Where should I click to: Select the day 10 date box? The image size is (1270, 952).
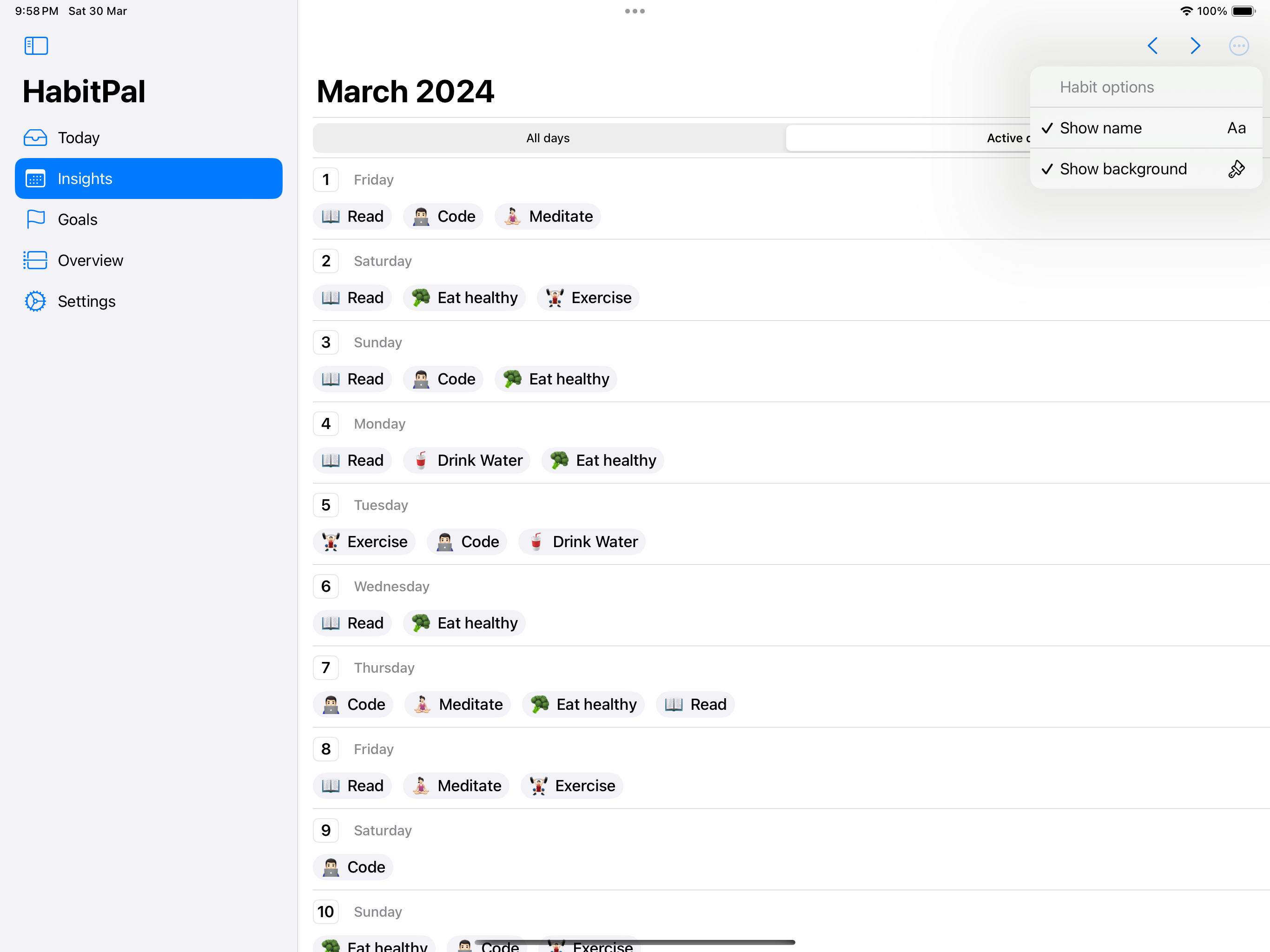coord(325,912)
